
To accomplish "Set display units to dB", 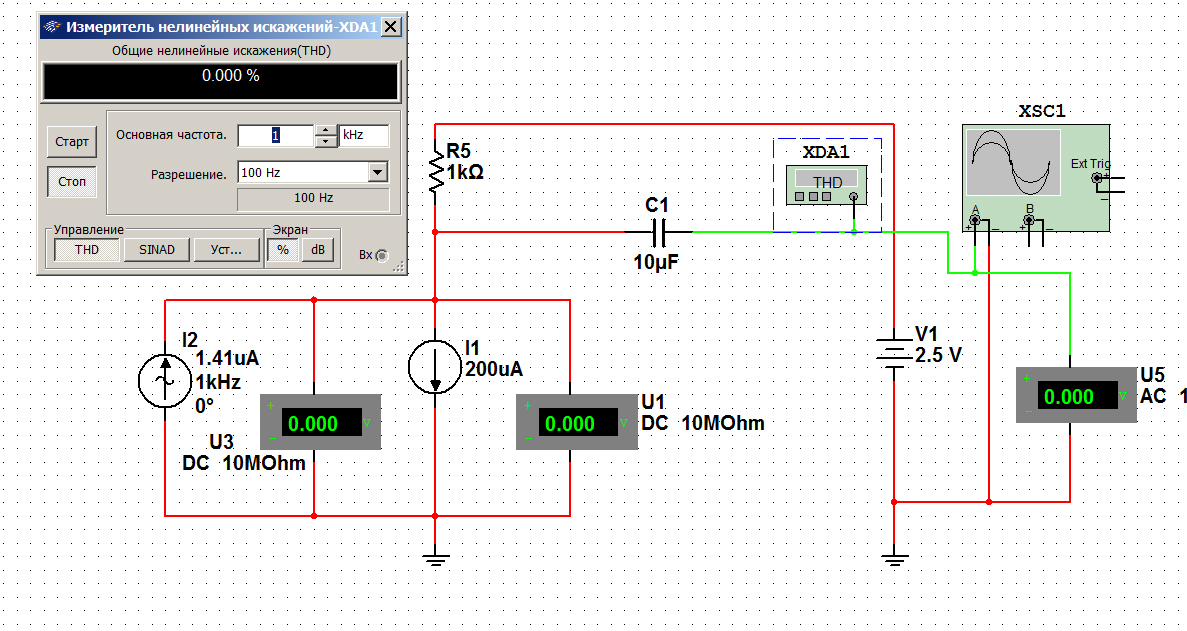I will [318, 250].
